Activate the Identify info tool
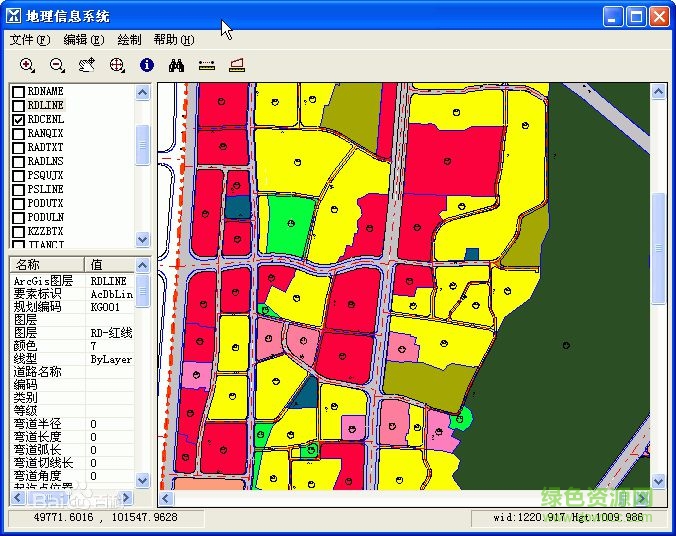Image resolution: width=676 pixels, height=536 pixels. [147, 65]
